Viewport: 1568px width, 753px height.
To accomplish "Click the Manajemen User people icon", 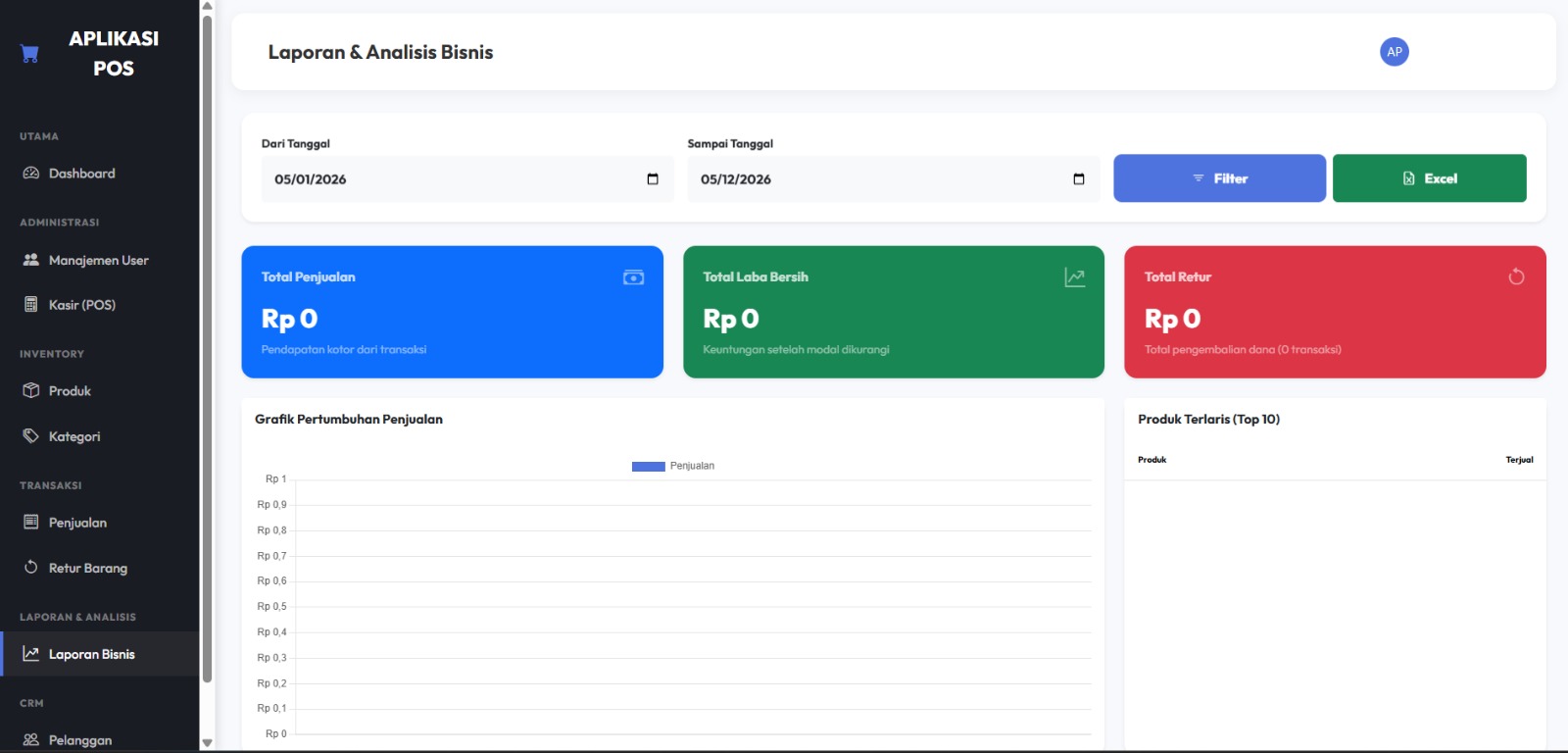I will coord(30,260).
